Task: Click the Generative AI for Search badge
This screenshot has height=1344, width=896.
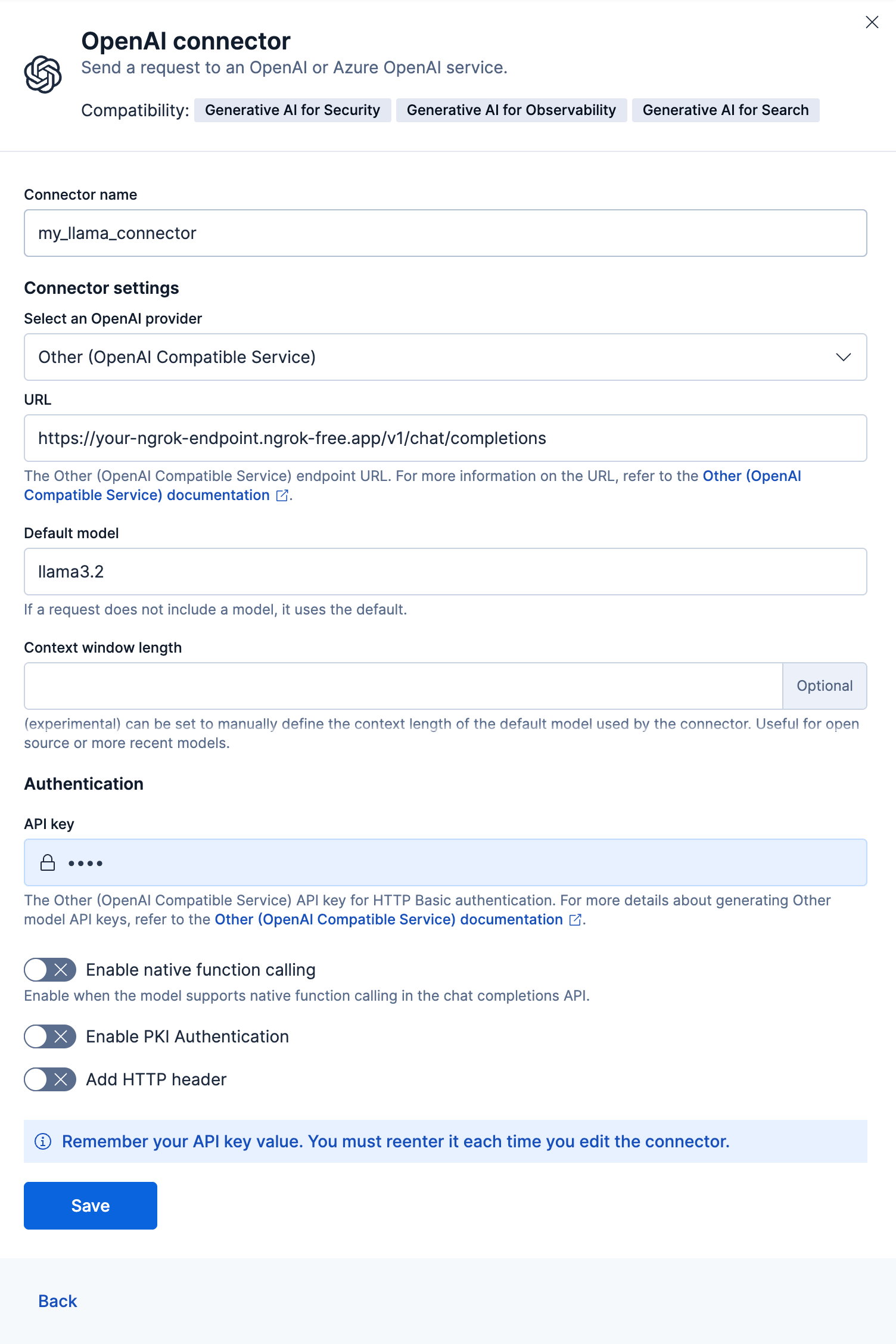Action: coord(726,110)
